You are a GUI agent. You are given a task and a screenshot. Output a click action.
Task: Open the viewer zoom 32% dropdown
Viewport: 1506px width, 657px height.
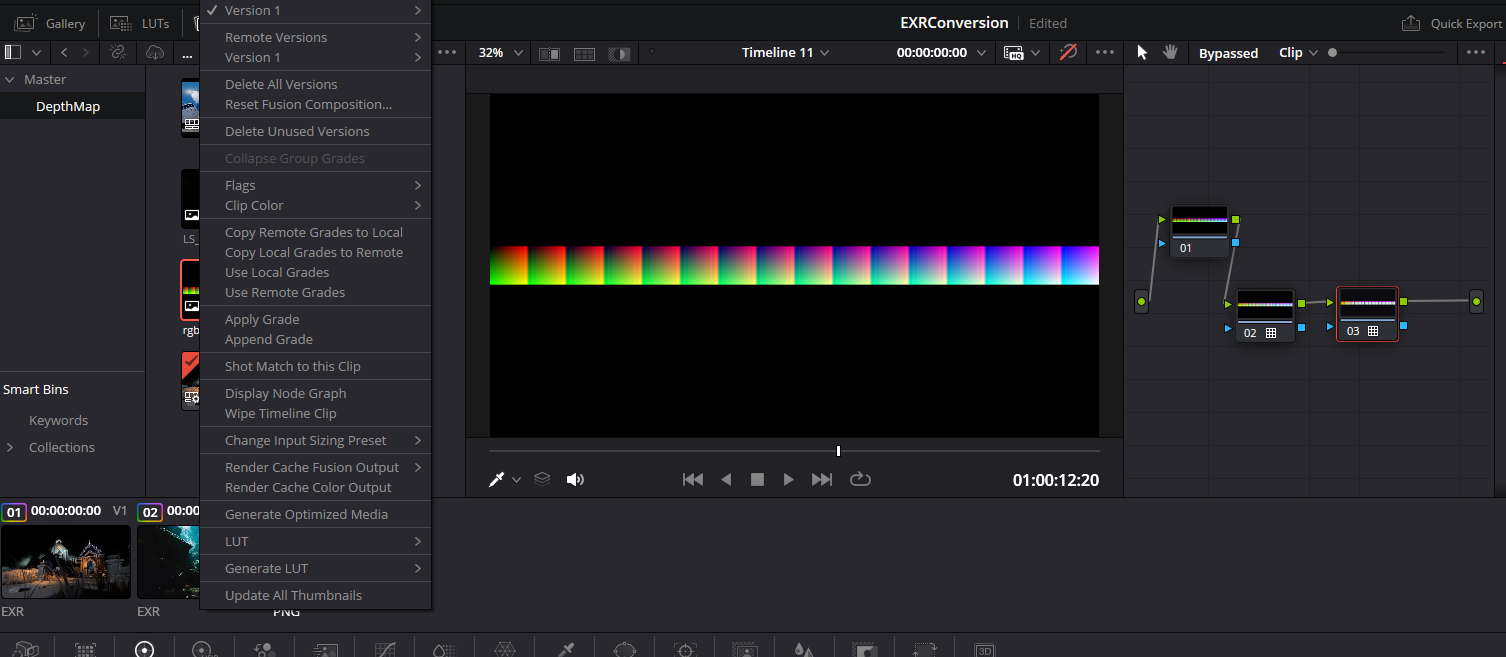[x=499, y=52]
